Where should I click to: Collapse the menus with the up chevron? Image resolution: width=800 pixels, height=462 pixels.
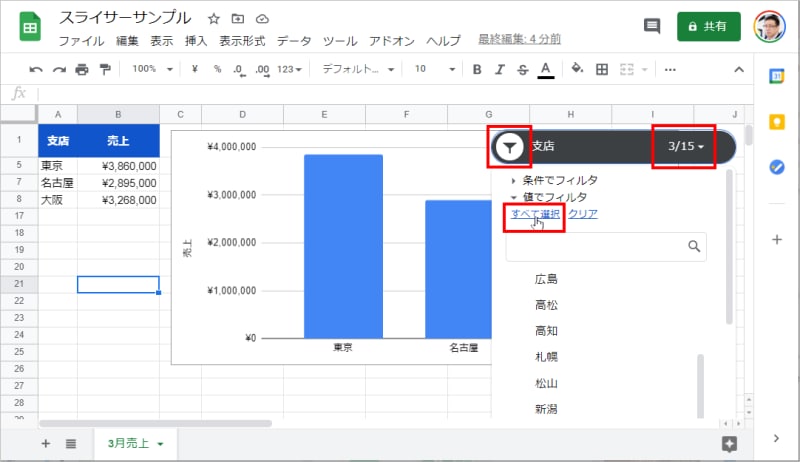coord(739,69)
